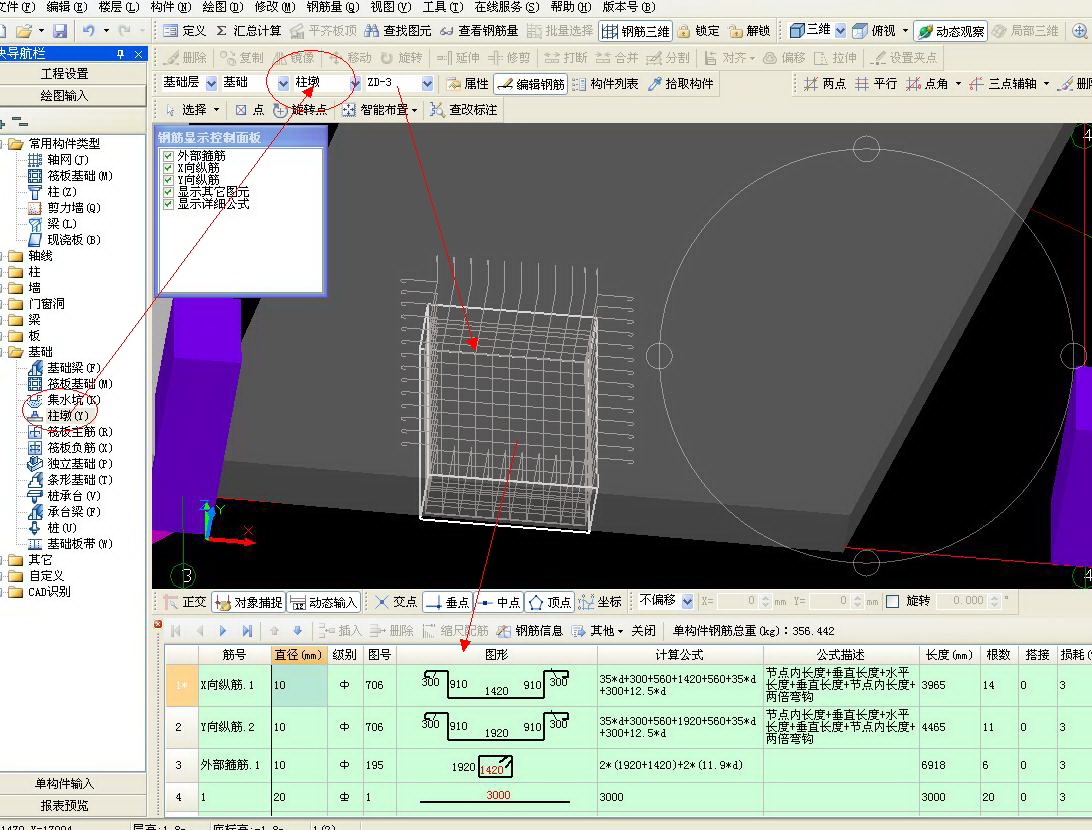Open the ZD-3 component name dropdown

(x=428, y=84)
